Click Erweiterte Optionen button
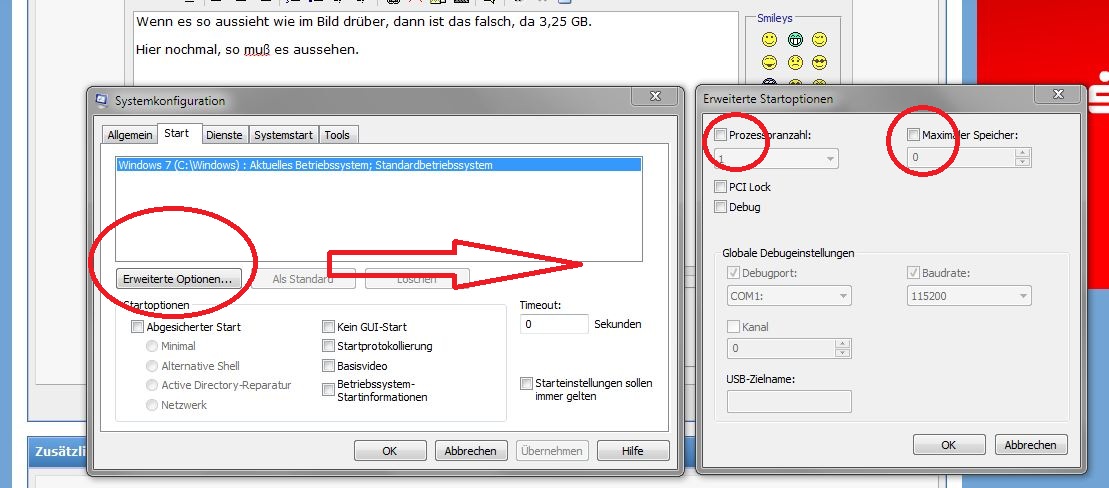This screenshot has width=1109, height=488. click(x=178, y=279)
